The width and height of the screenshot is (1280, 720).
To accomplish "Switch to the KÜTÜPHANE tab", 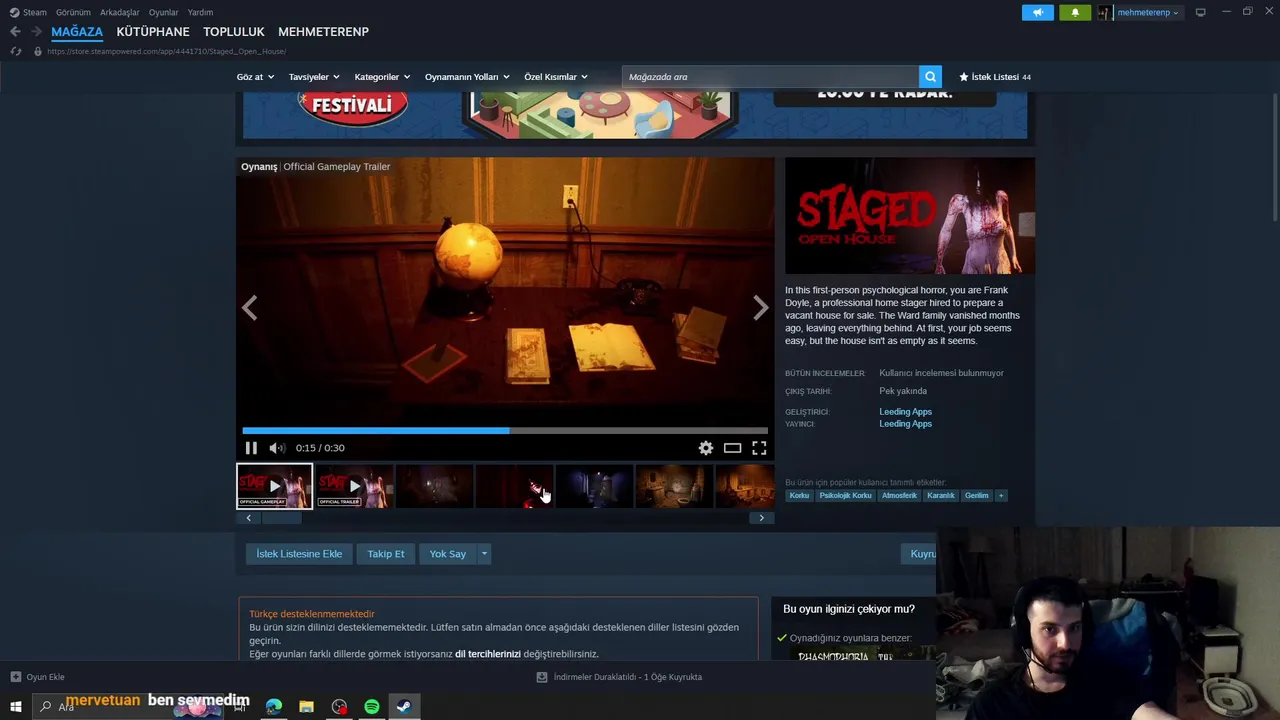I will click(153, 32).
